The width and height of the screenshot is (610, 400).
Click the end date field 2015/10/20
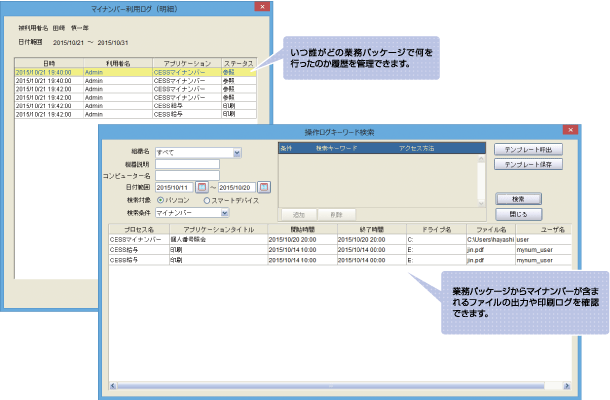[x=237, y=188]
